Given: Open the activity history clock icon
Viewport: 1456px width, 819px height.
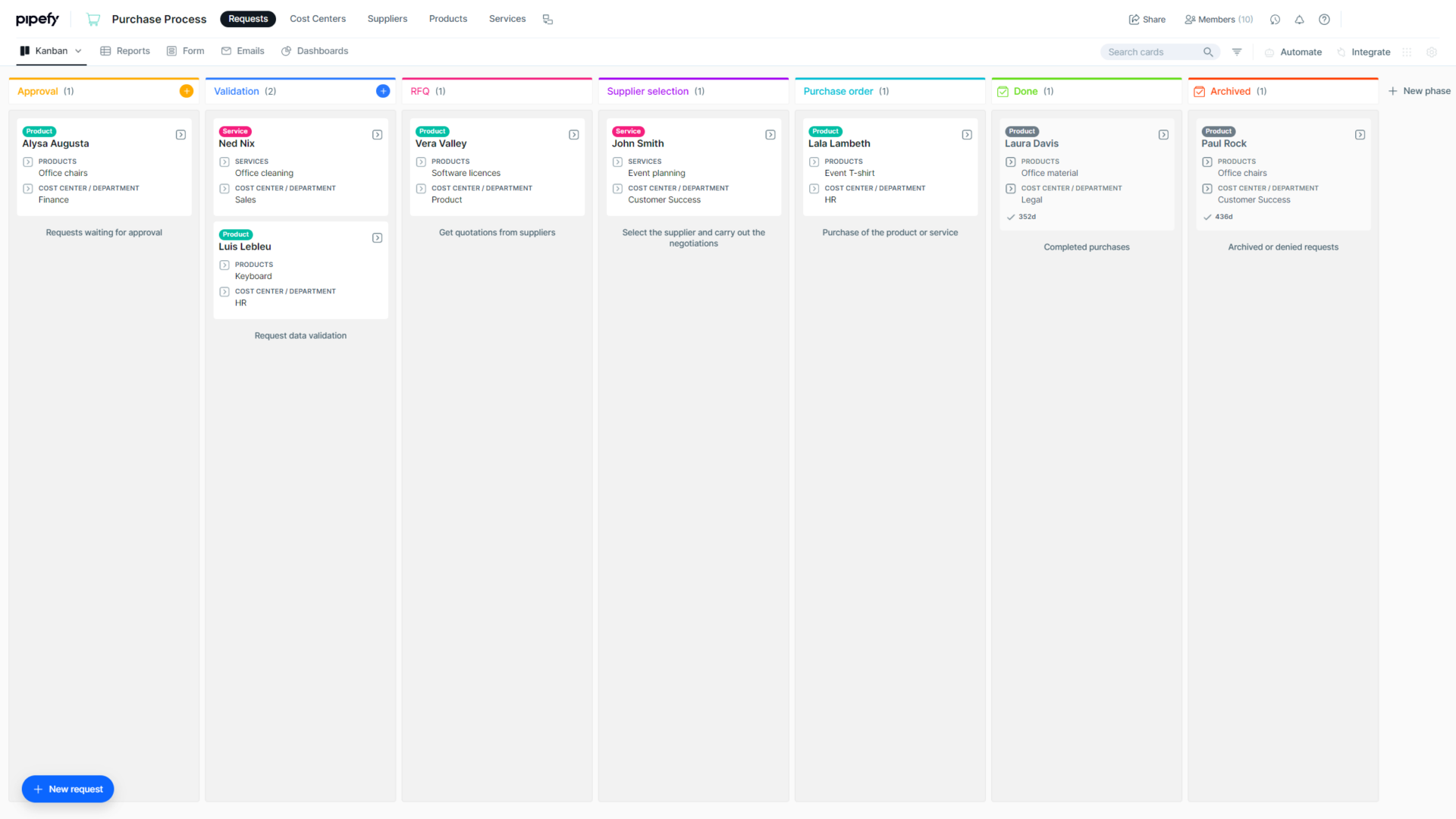Looking at the screenshot, I should point(1275,20).
